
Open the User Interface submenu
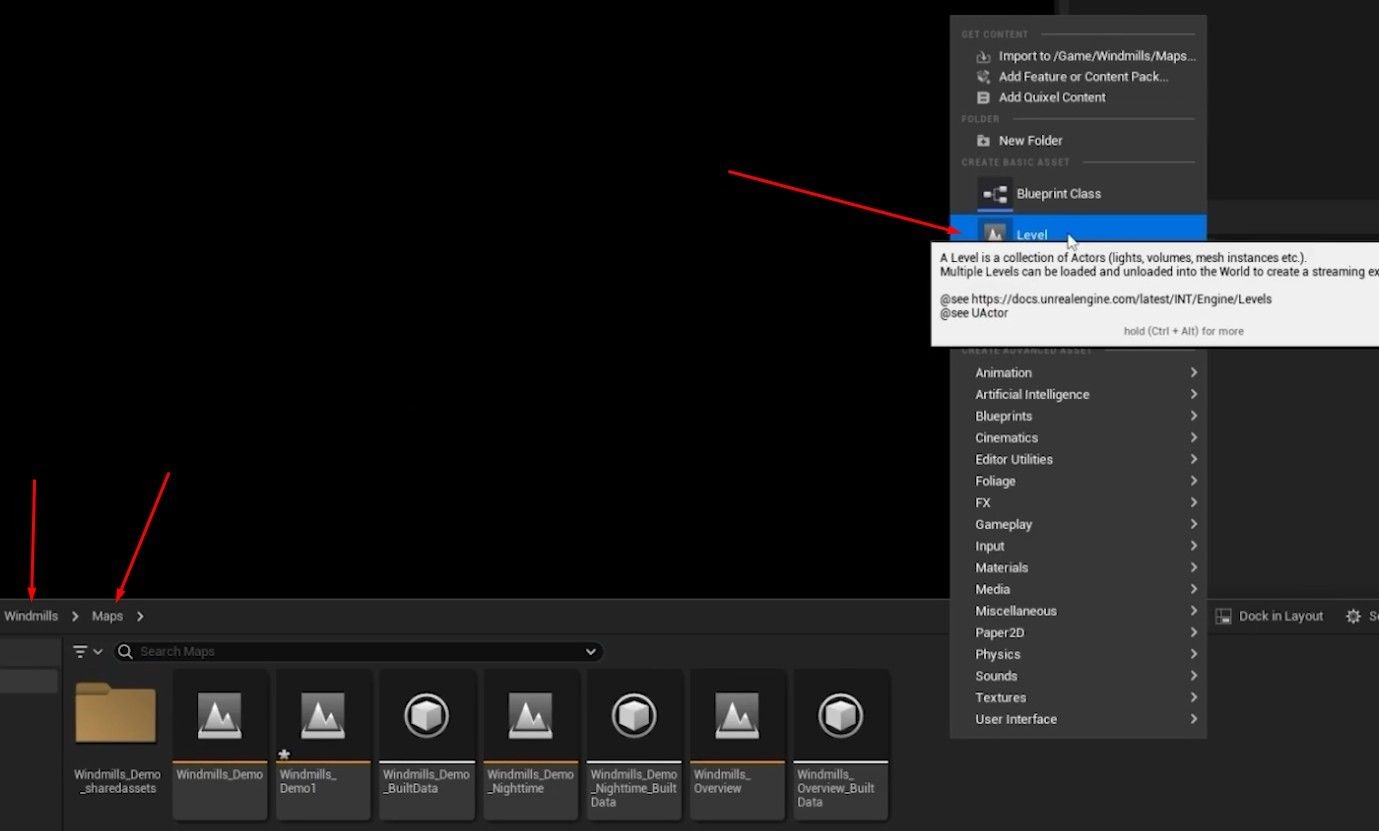click(x=1078, y=720)
